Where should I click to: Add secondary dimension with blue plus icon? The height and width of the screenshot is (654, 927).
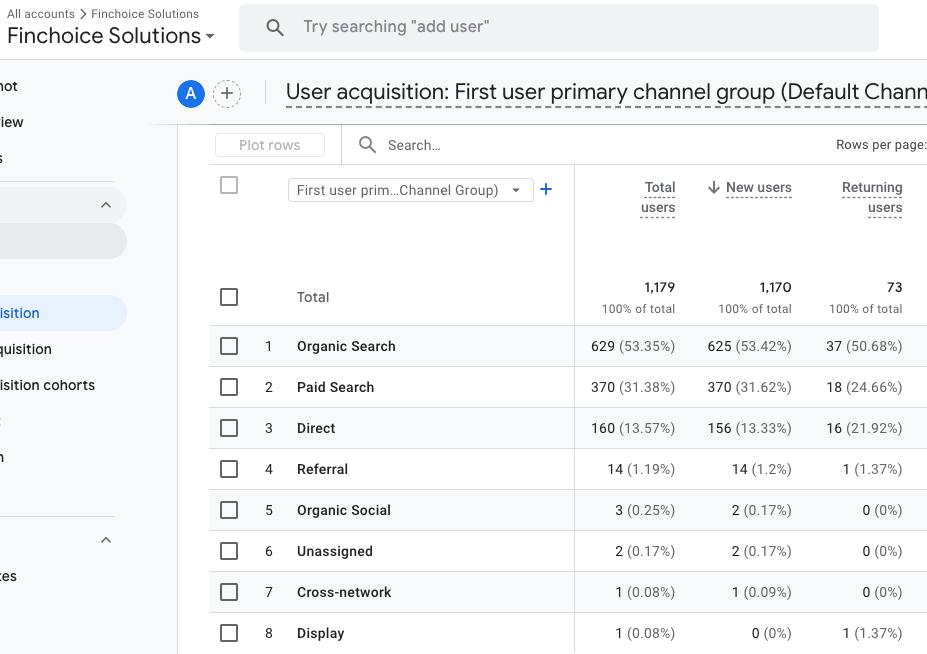(546, 189)
